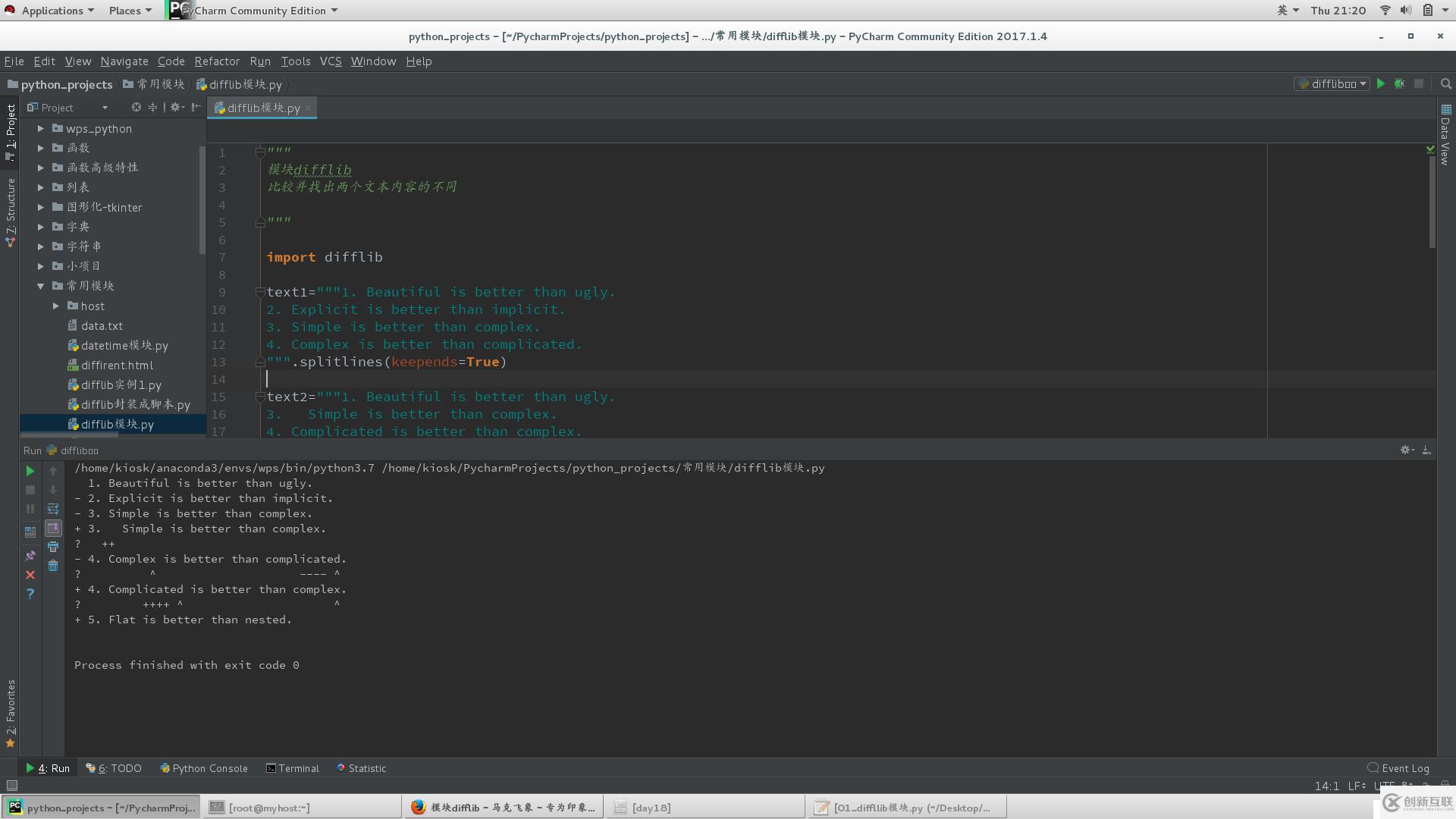This screenshot has width=1456, height=819.
Task: Click the Debug bug icon in the top toolbar
Action: pyautogui.click(x=1400, y=84)
